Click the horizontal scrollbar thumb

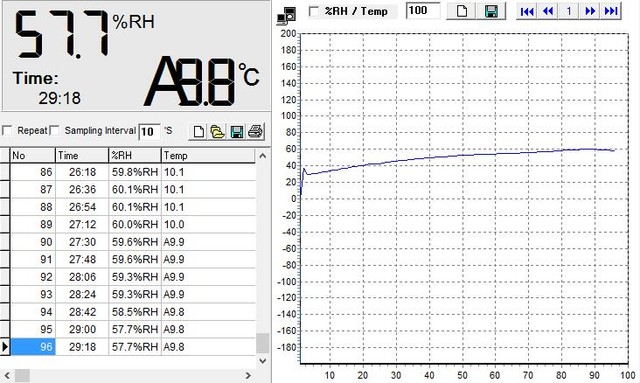(22, 375)
